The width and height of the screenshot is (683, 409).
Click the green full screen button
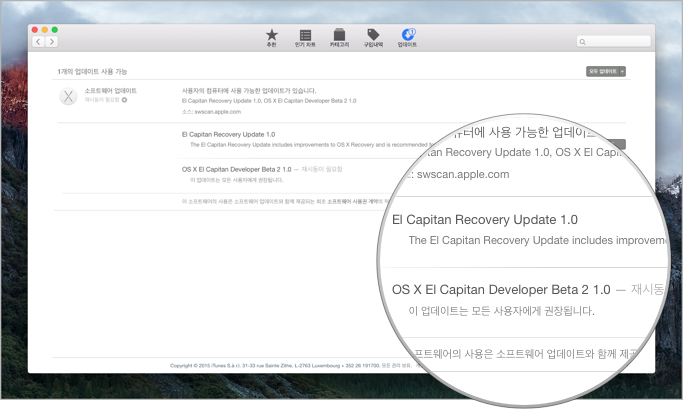(x=54, y=30)
